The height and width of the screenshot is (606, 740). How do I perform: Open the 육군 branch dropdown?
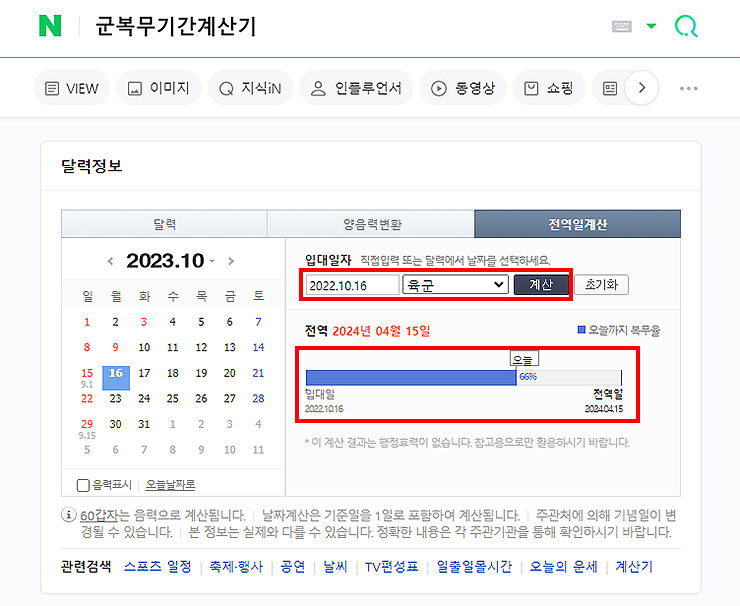coord(455,285)
